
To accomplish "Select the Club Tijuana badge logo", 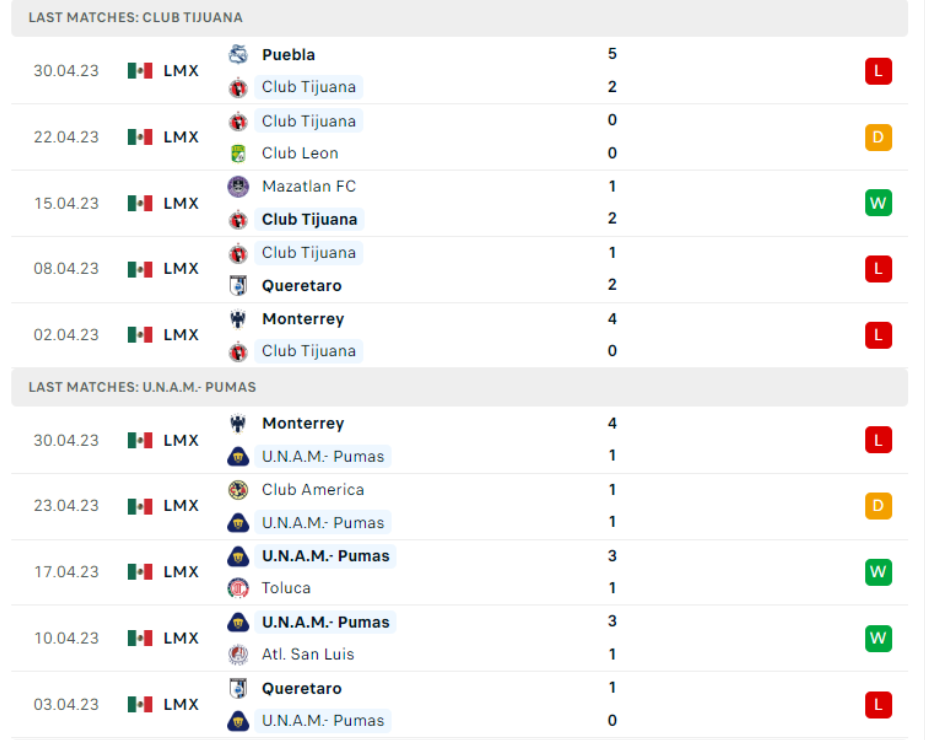I will 238,87.
